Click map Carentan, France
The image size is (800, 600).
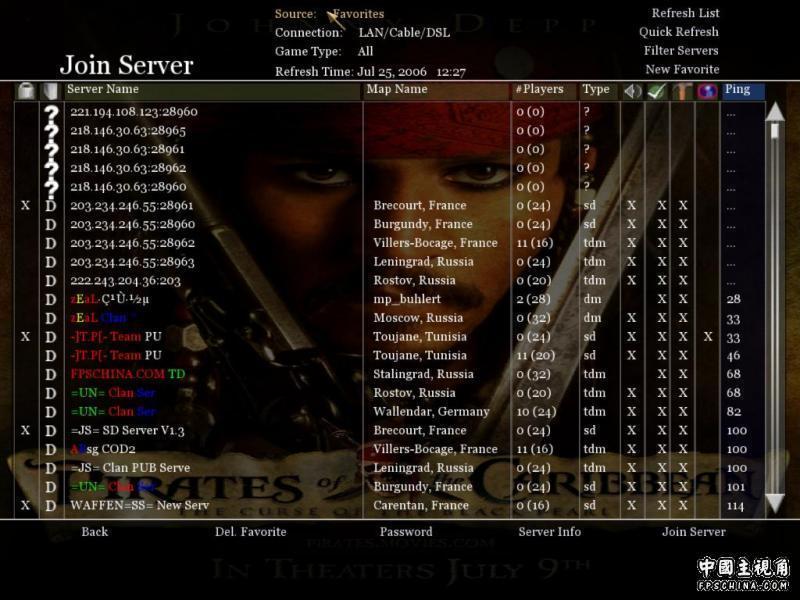[x=421, y=506]
